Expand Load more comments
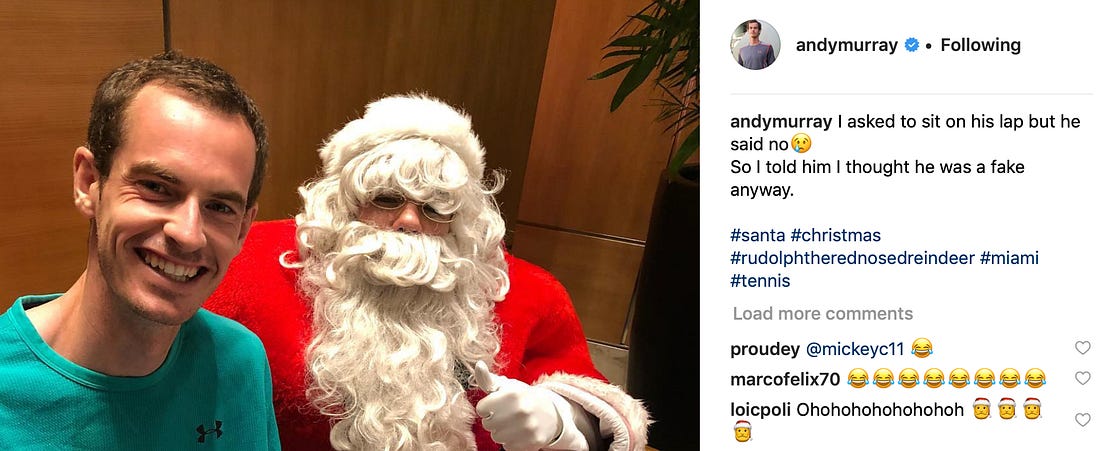This screenshot has height=451, width=1100. 823,314
